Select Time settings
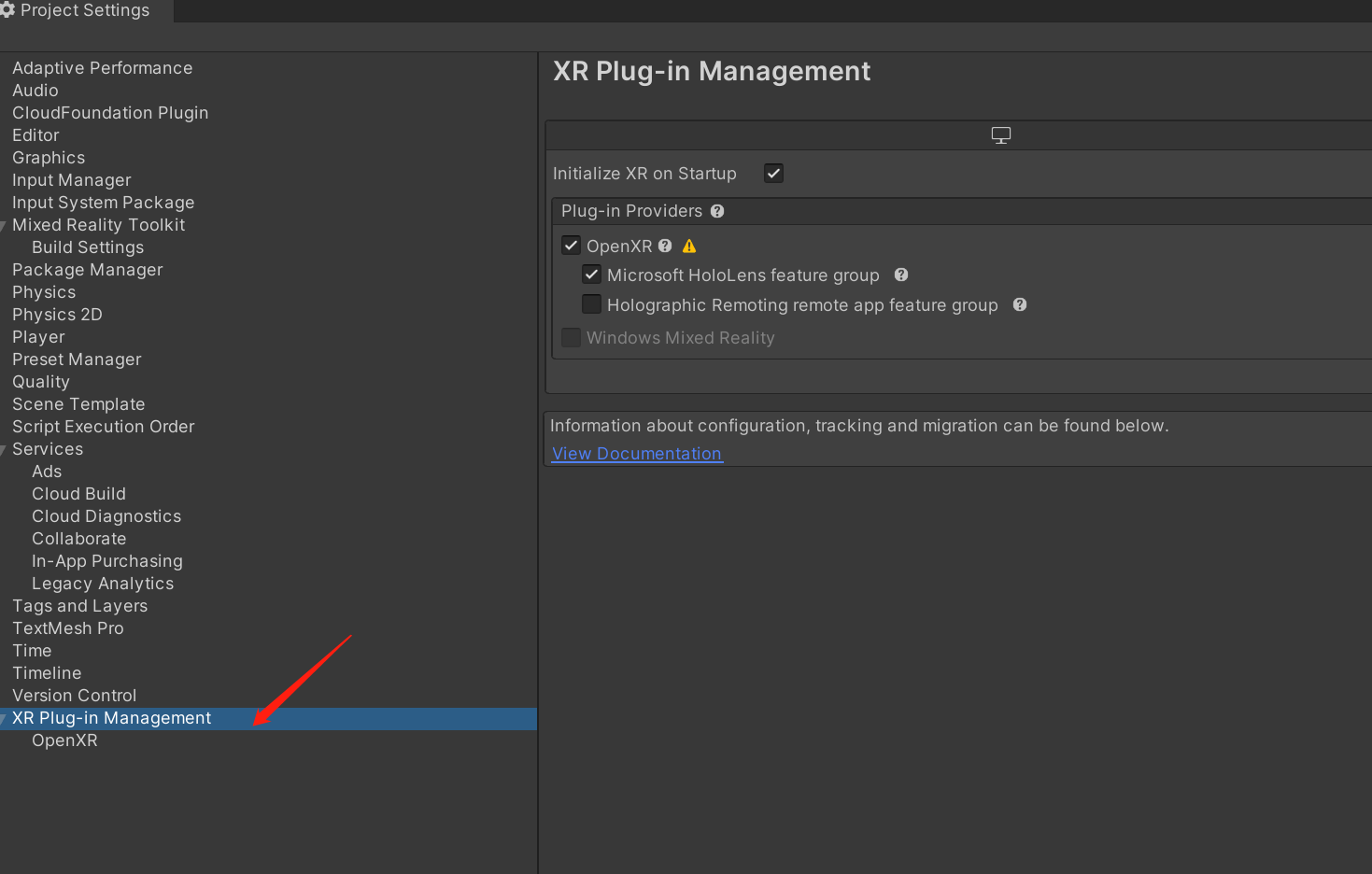 pyautogui.click(x=32, y=651)
